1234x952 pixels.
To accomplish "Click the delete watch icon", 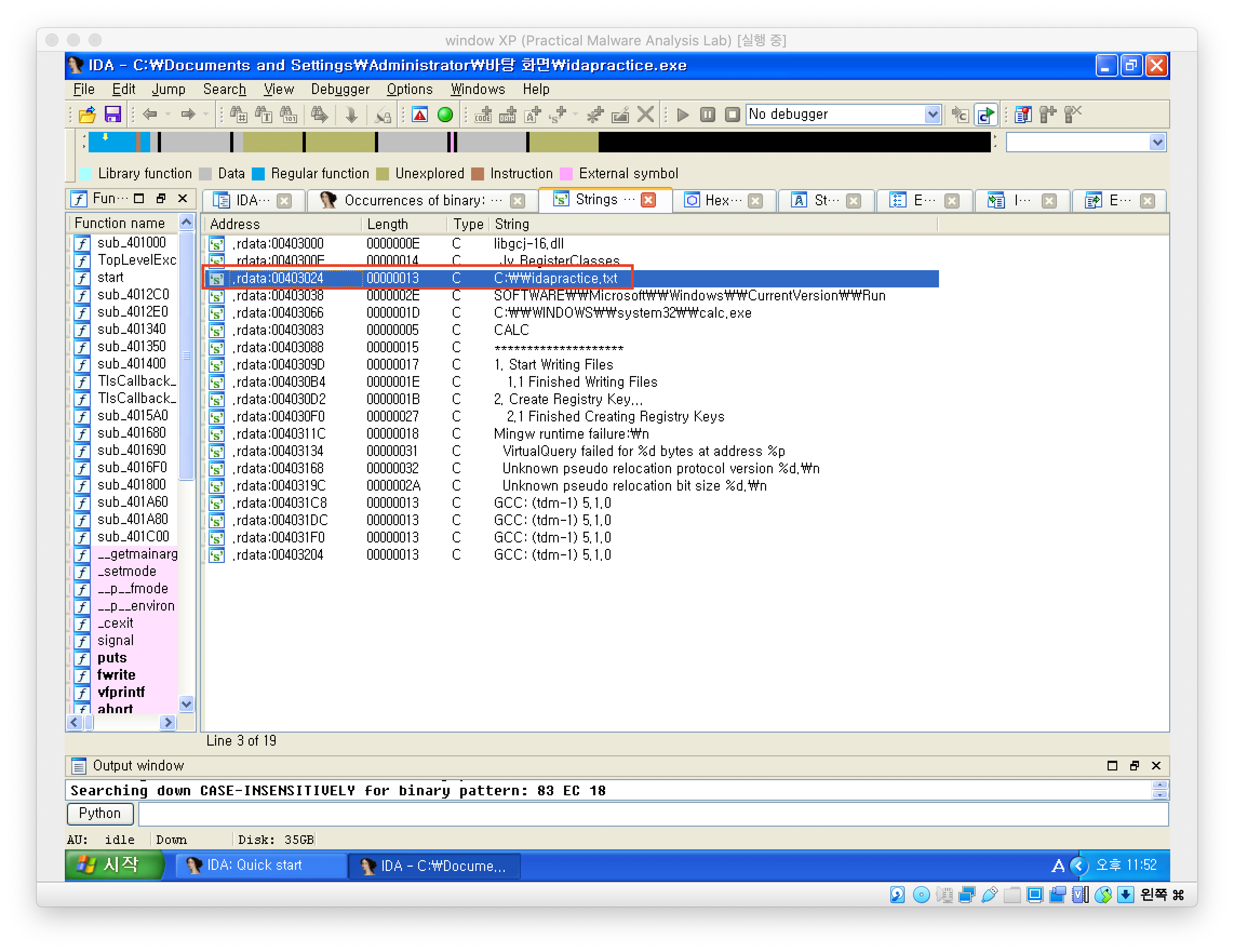I will click(x=1072, y=115).
